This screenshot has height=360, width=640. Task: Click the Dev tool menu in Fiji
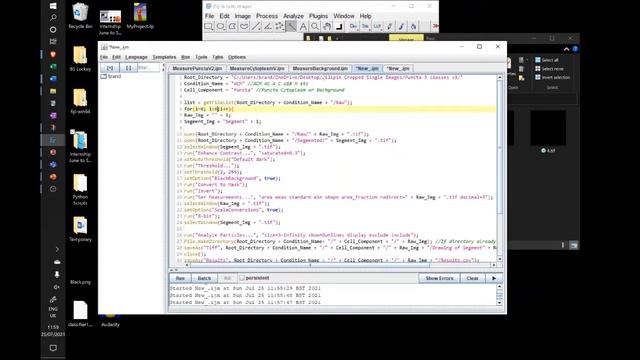point(353,27)
